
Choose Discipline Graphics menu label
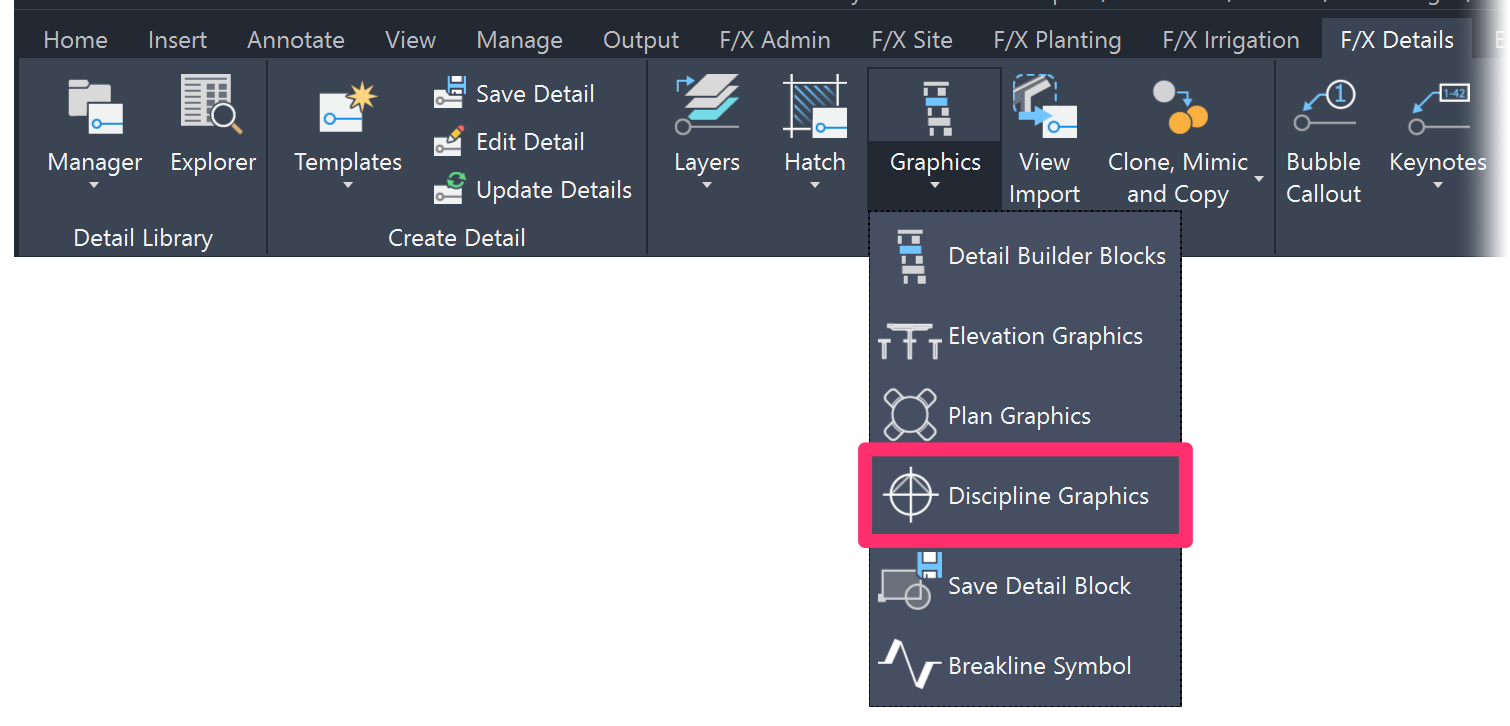[x=1048, y=496]
